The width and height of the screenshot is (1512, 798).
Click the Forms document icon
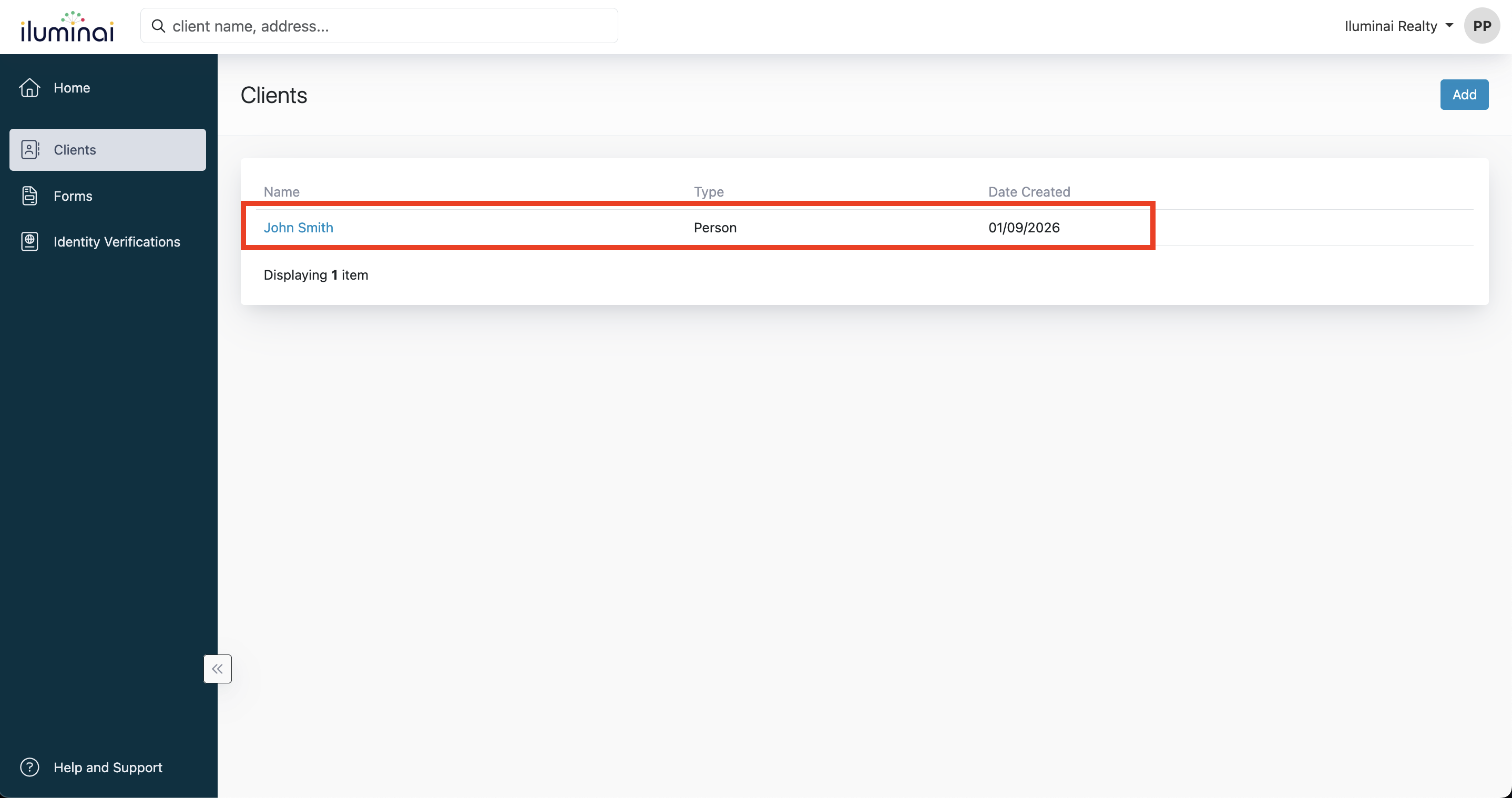tap(29, 196)
